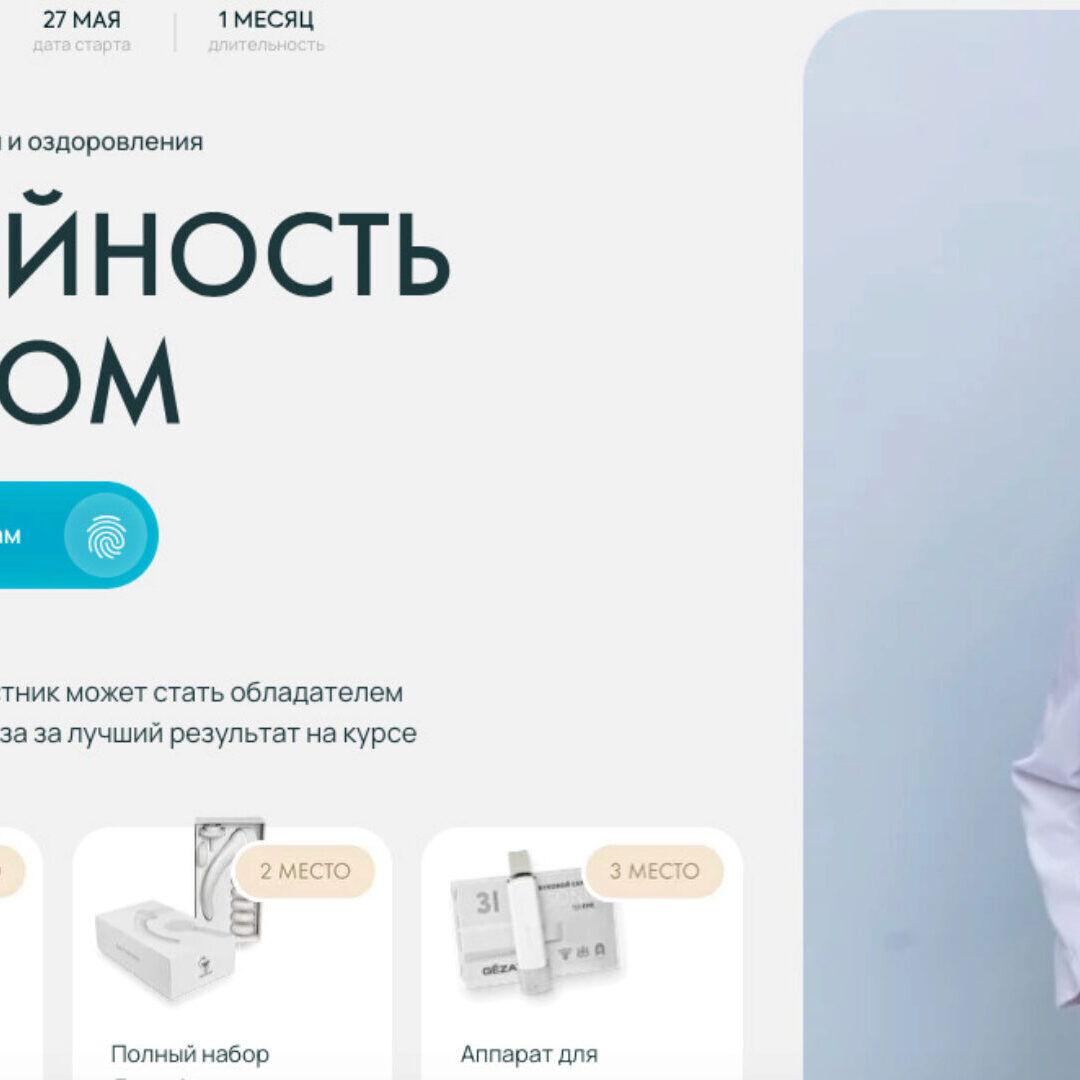1080x1080 pixels.
Task: Click the Полный набор prize title
Action: click(190, 1054)
